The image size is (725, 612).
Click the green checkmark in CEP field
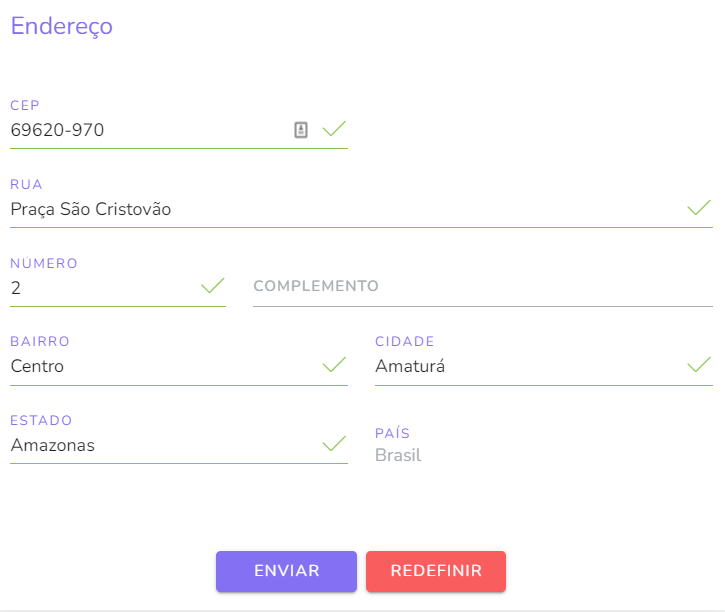coord(334,129)
